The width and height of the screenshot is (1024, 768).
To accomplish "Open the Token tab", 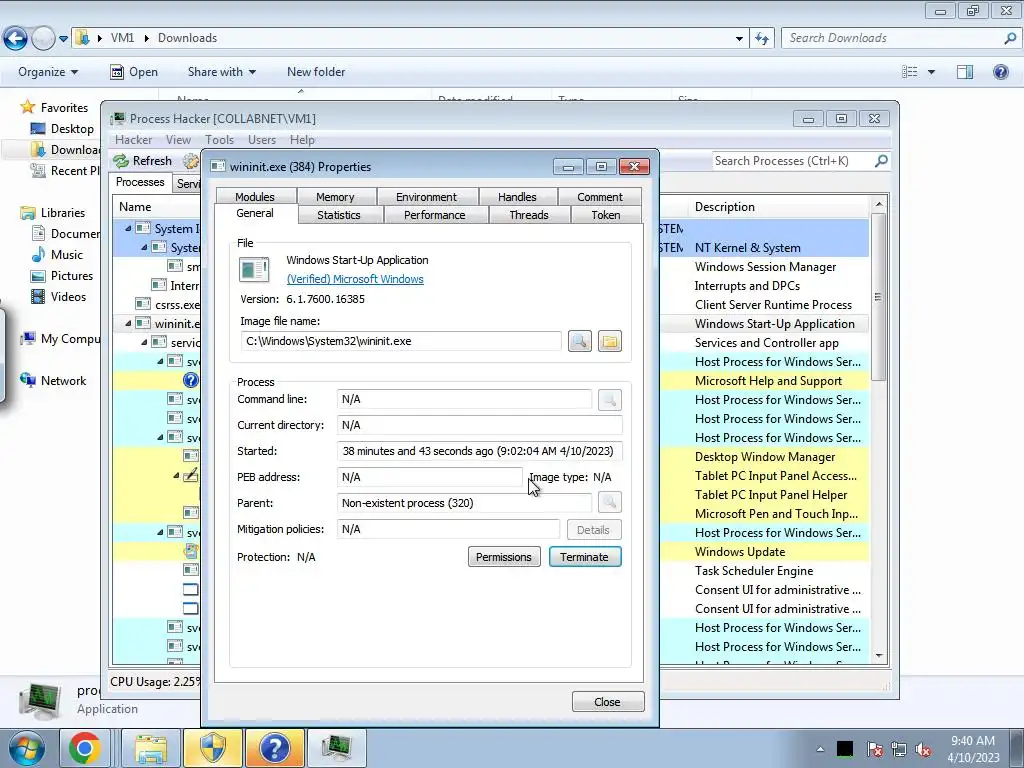I will point(606,215).
